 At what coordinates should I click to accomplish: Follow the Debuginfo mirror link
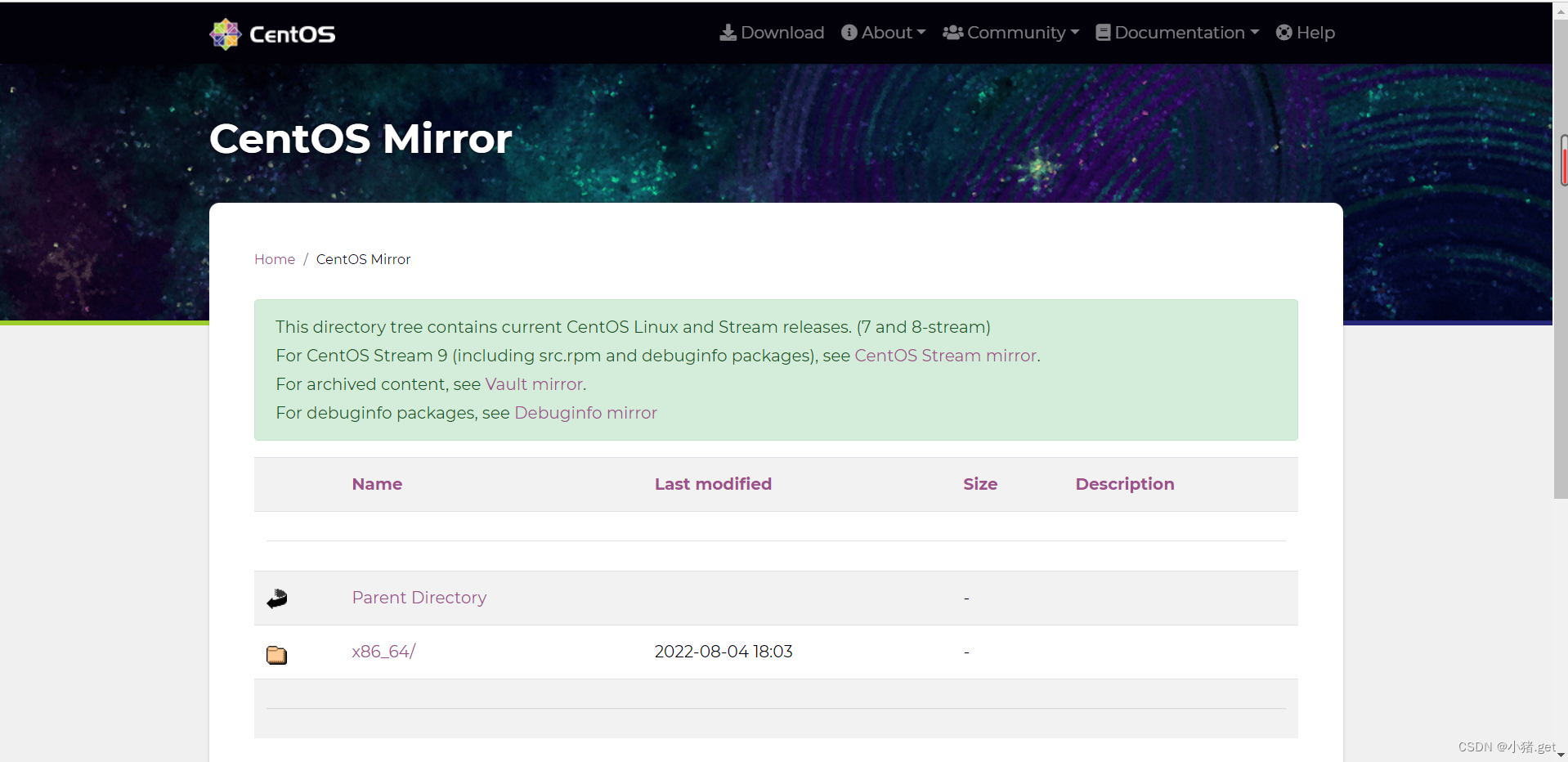coord(585,413)
